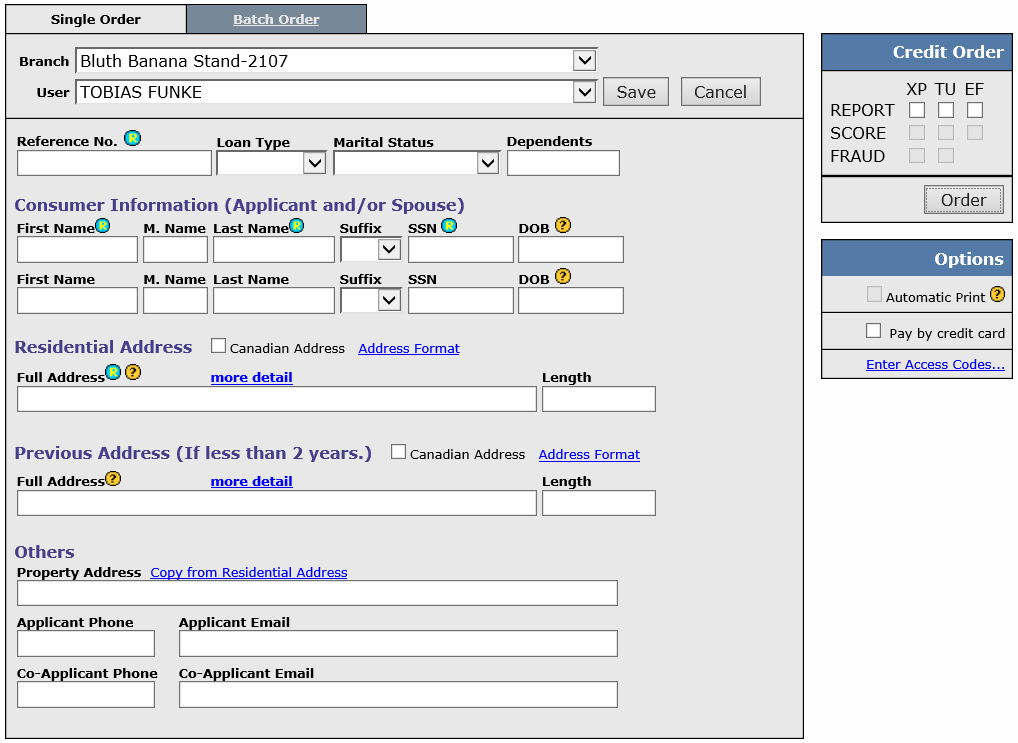Viewport: 1018px width, 743px height.
Task: Click the globe icon next to Last Name
Action: click(x=295, y=225)
